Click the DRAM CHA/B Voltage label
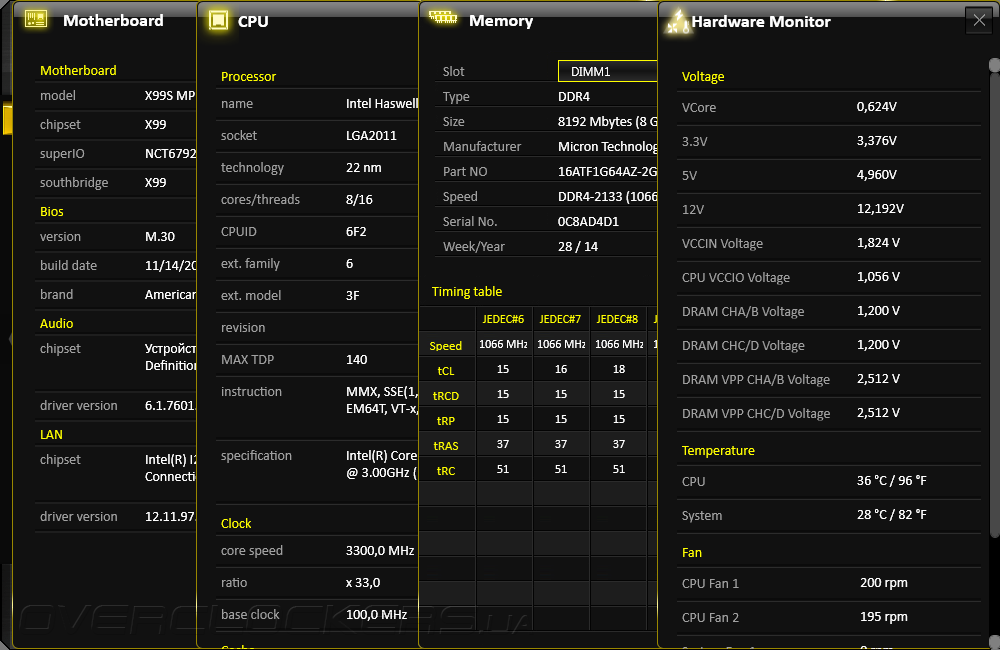The height and width of the screenshot is (650, 1000). tap(743, 311)
